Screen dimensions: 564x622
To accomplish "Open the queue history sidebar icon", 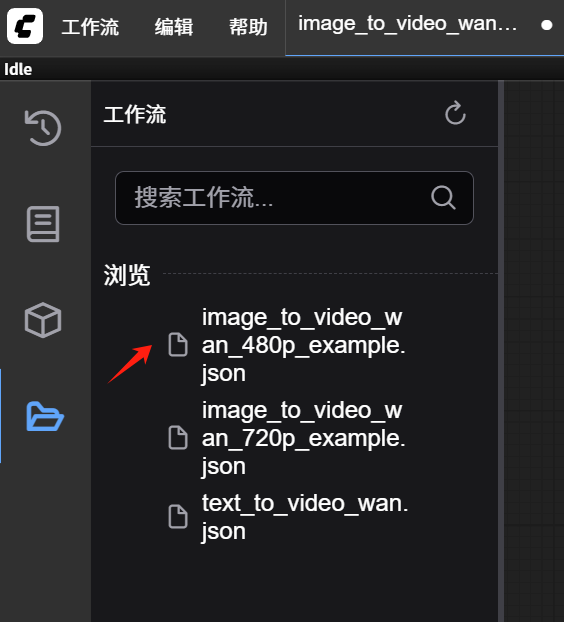I will coord(43,128).
